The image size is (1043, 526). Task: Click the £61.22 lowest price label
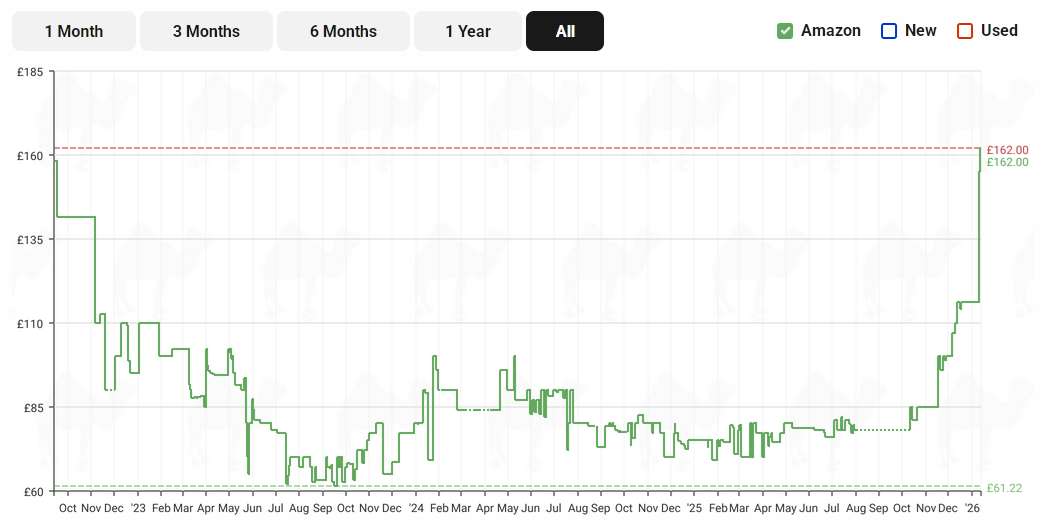(1004, 488)
